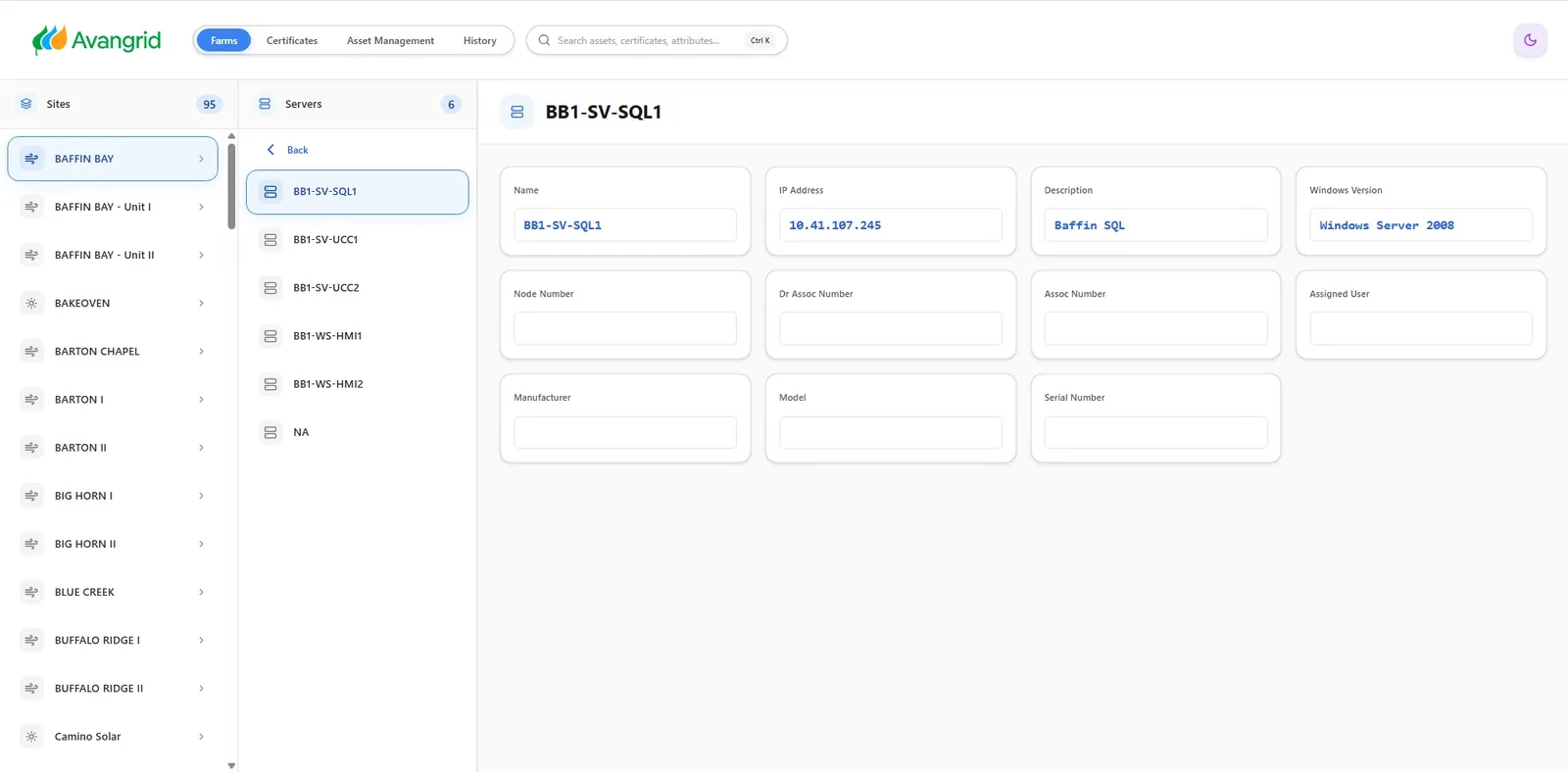Open the Certificates tab
The width and height of the screenshot is (1568, 772).
292,40
